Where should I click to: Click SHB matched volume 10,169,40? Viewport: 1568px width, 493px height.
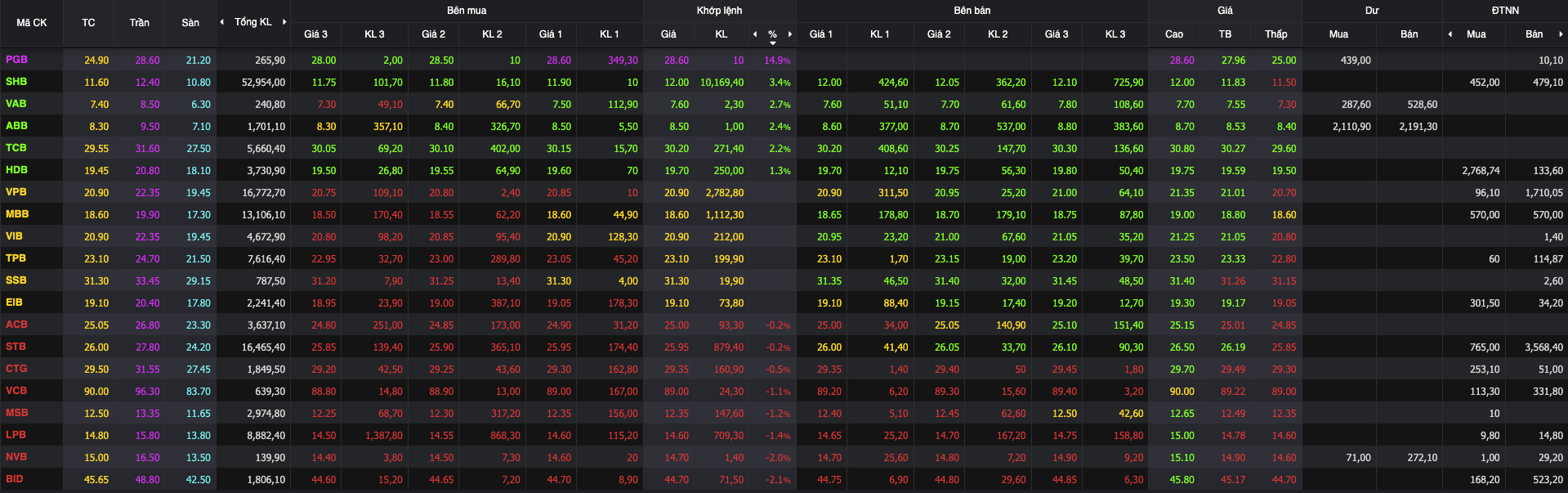click(721, 83)
